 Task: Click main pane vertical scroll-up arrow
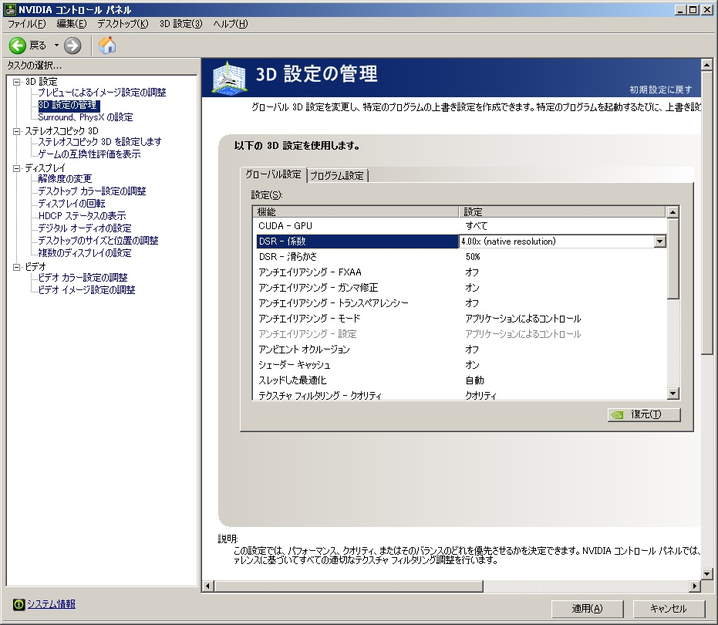point(707,65)
